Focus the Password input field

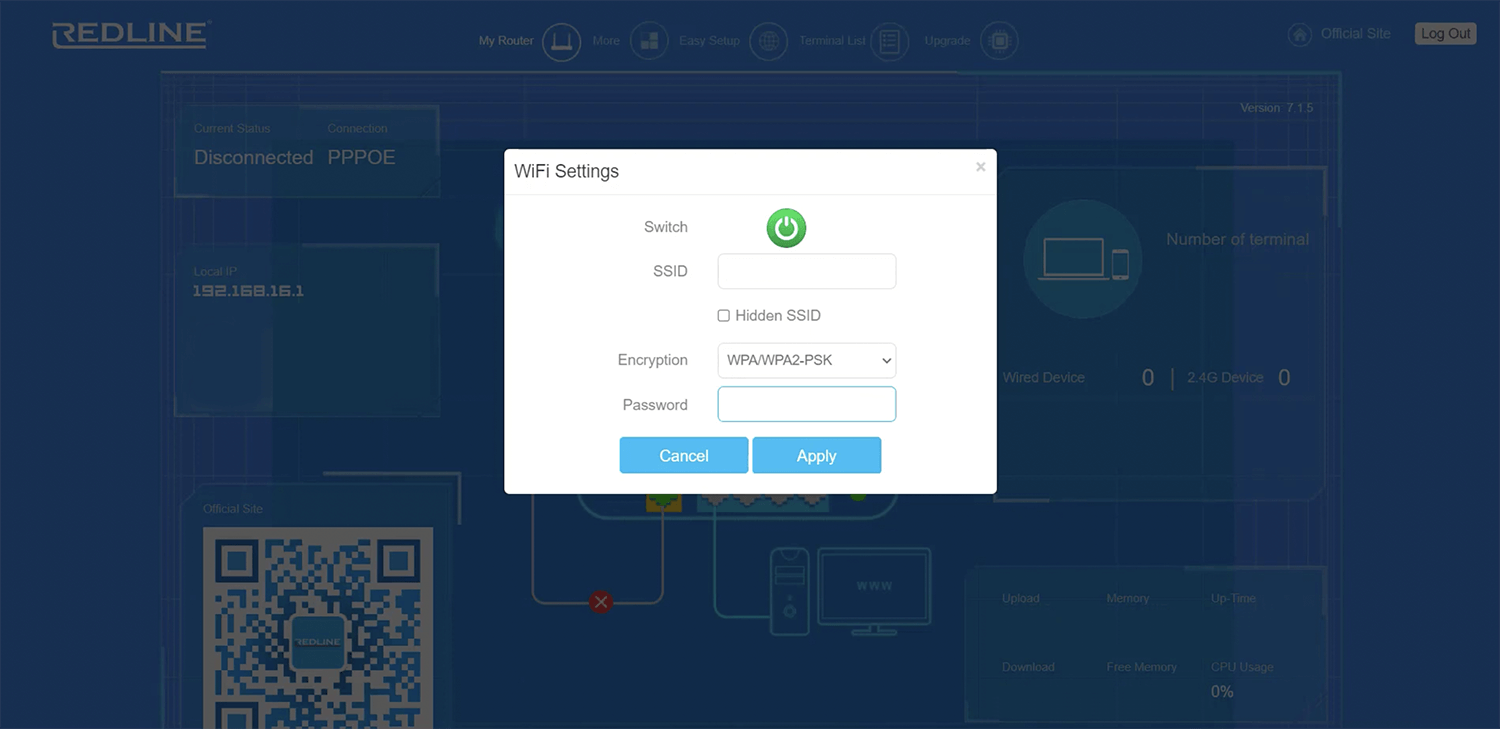click(806, 405)
